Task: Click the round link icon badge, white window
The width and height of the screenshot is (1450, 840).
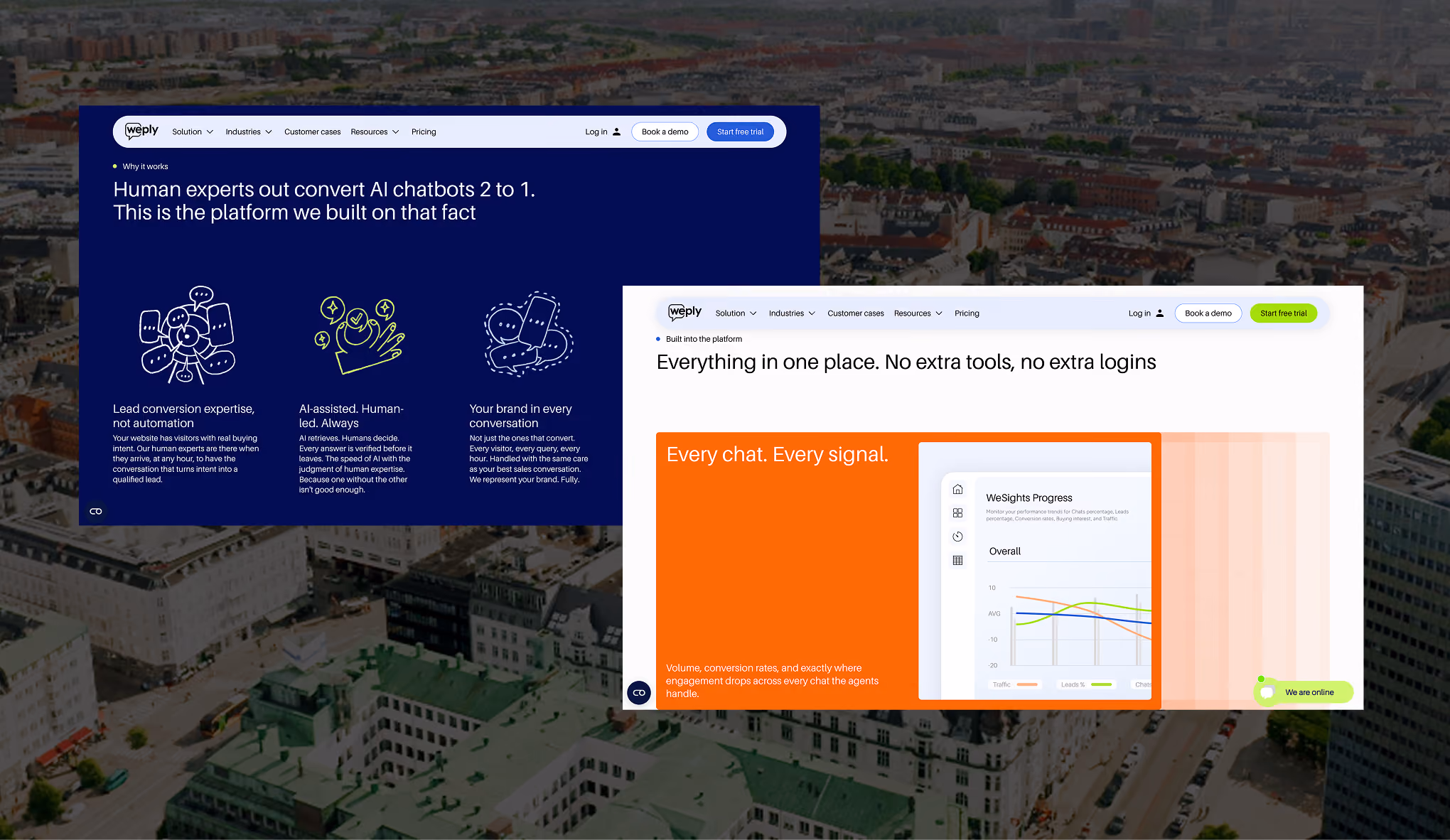Action: (x=639, y=692)
